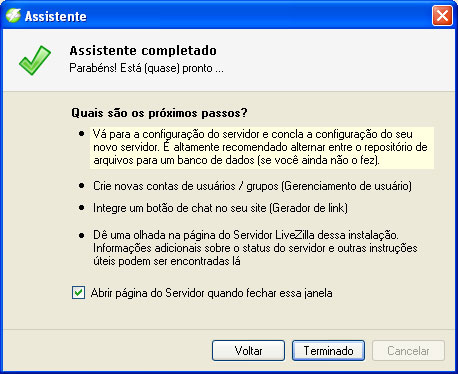Click the 'Integre um botão de chat' step
458x374 pixels.
220,208
